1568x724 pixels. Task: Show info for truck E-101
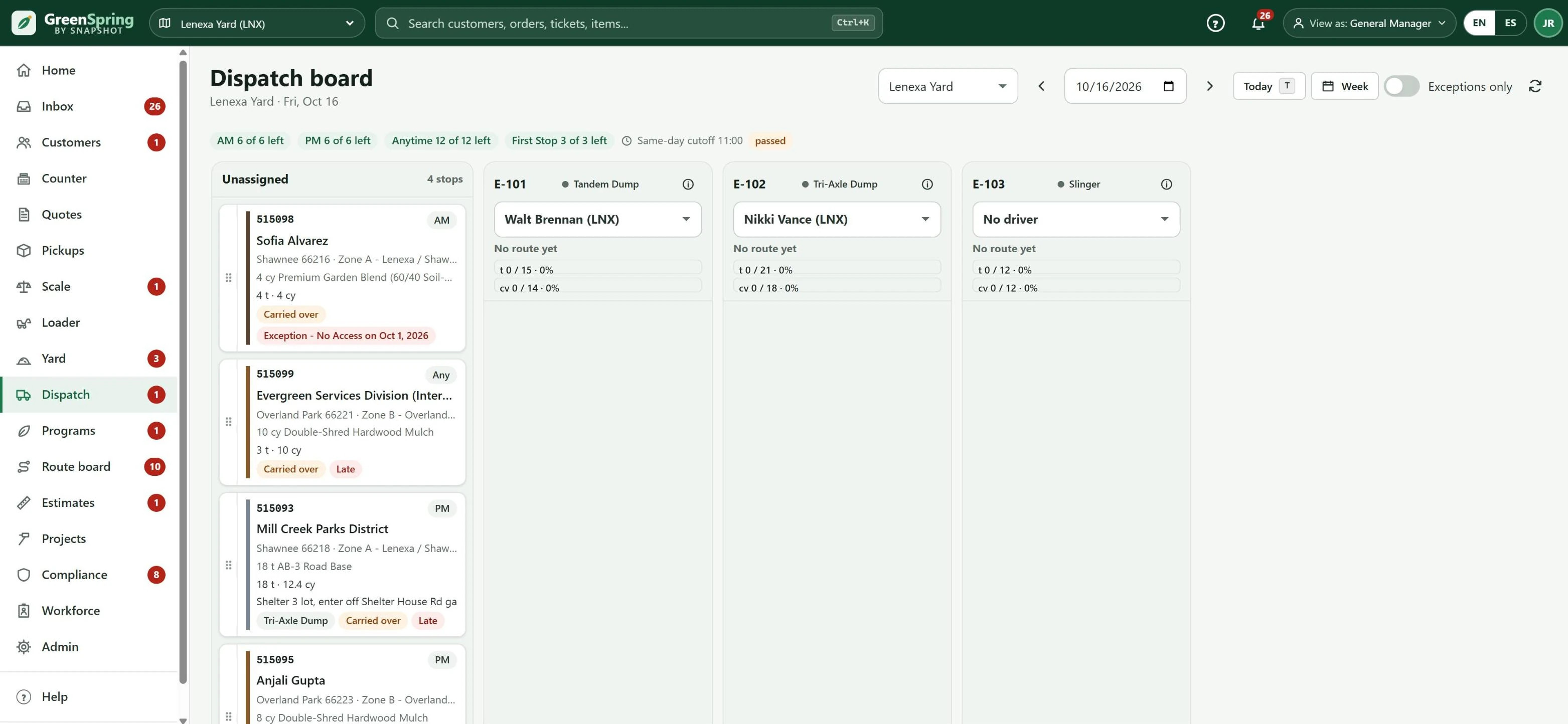pos(688,184)
